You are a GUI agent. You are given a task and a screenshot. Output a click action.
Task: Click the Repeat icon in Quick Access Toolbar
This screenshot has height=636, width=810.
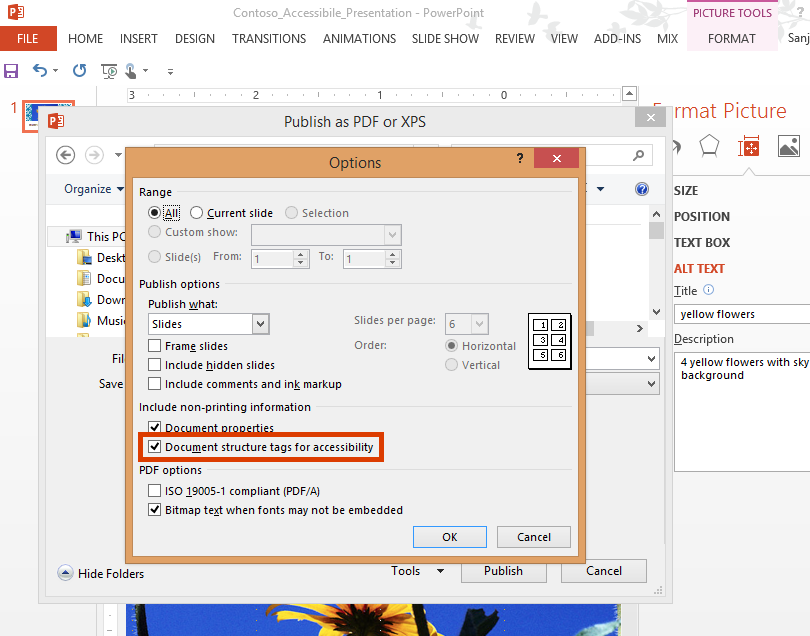(79, 71)
